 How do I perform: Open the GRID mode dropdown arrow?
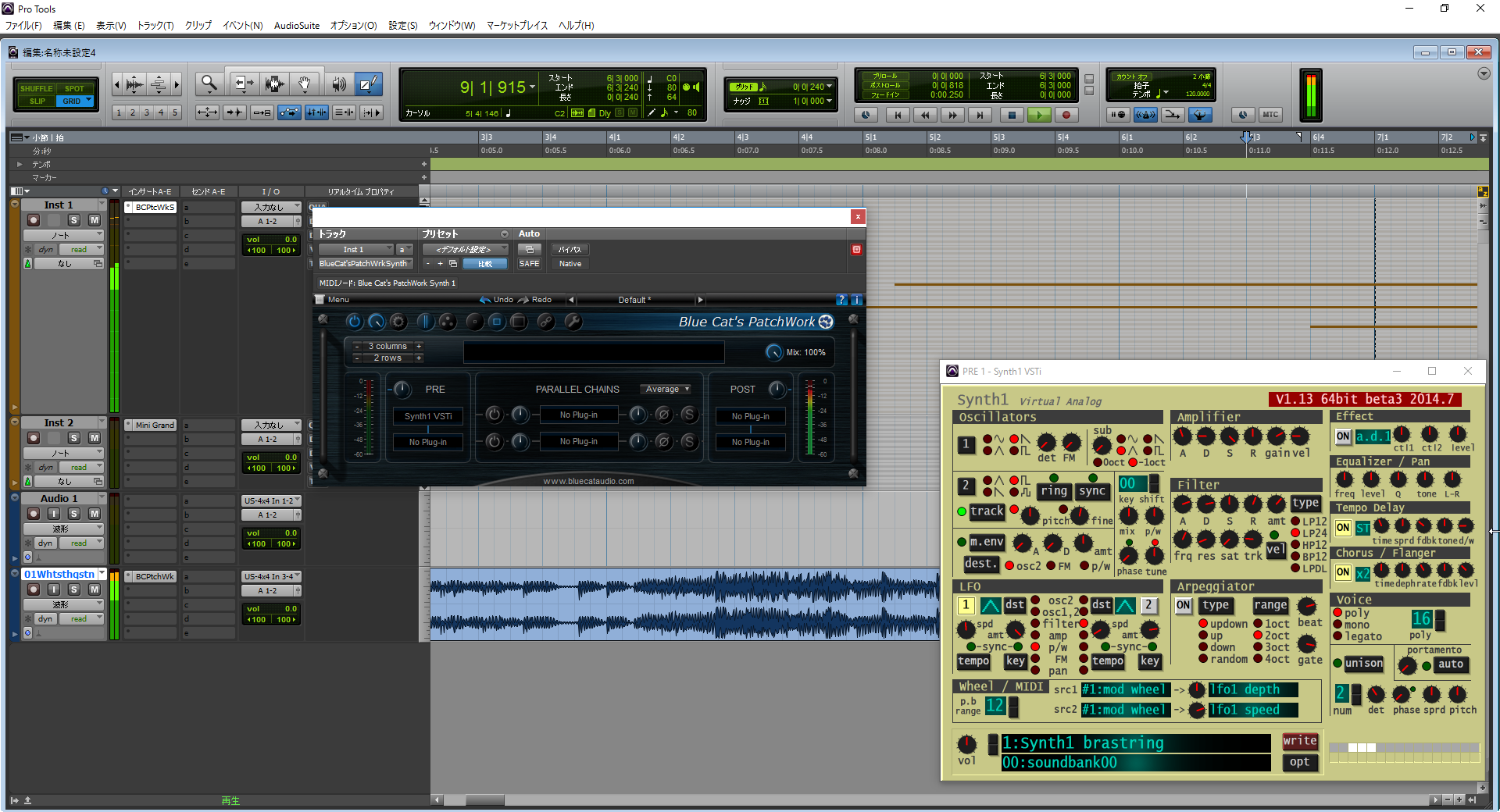tap(89, 101)
